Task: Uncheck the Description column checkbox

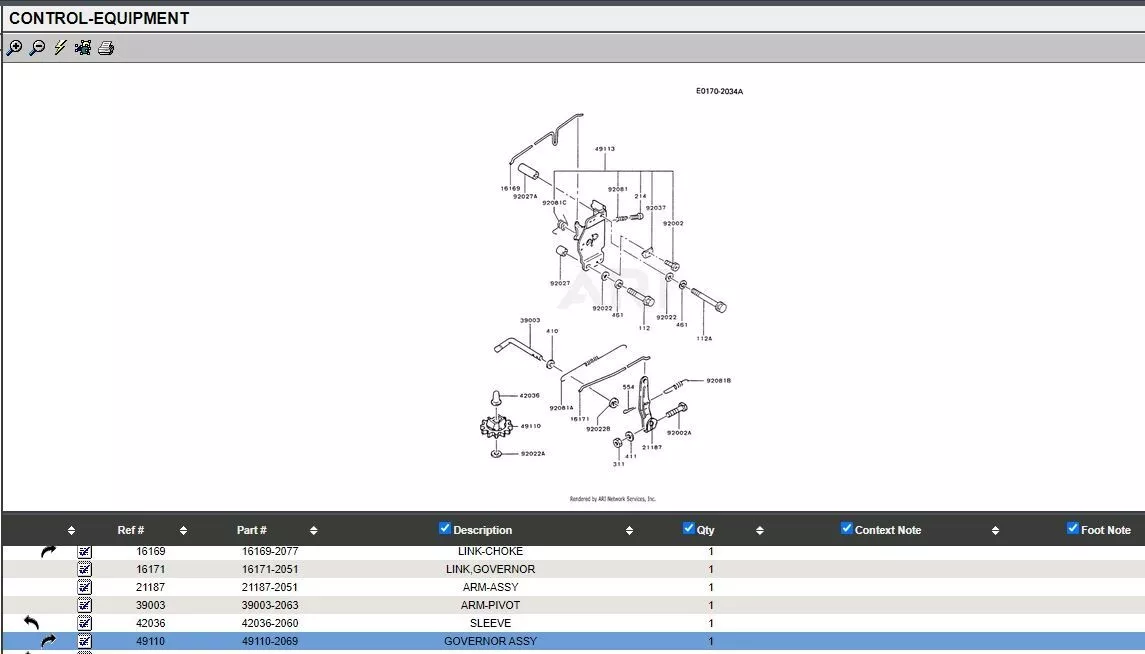Action: pyautogui.click(x=445, y=528)
